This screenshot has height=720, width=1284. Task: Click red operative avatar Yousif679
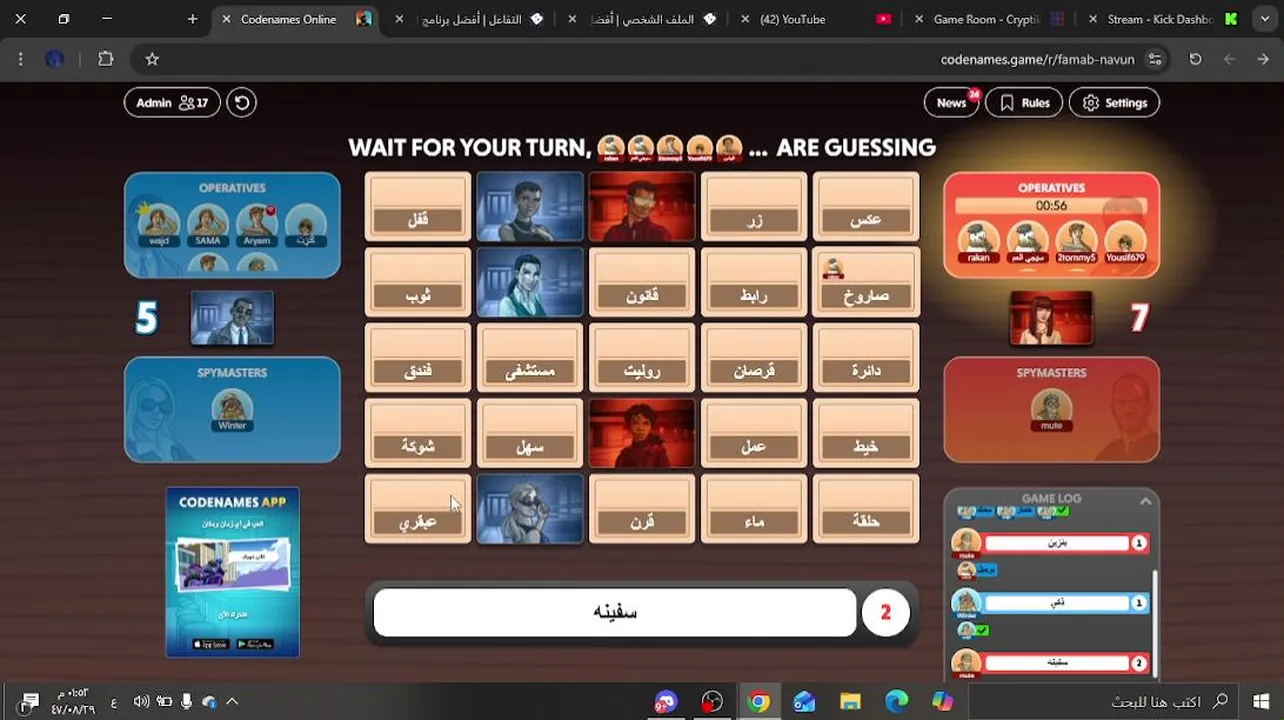[1126, 241]
